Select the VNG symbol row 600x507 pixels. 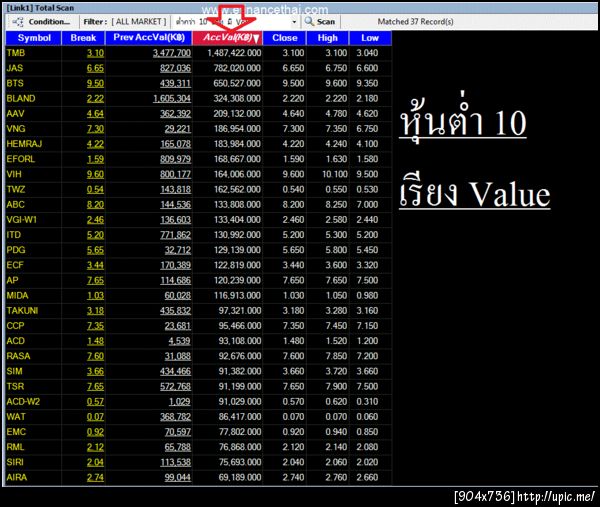(x=199, y=129)
